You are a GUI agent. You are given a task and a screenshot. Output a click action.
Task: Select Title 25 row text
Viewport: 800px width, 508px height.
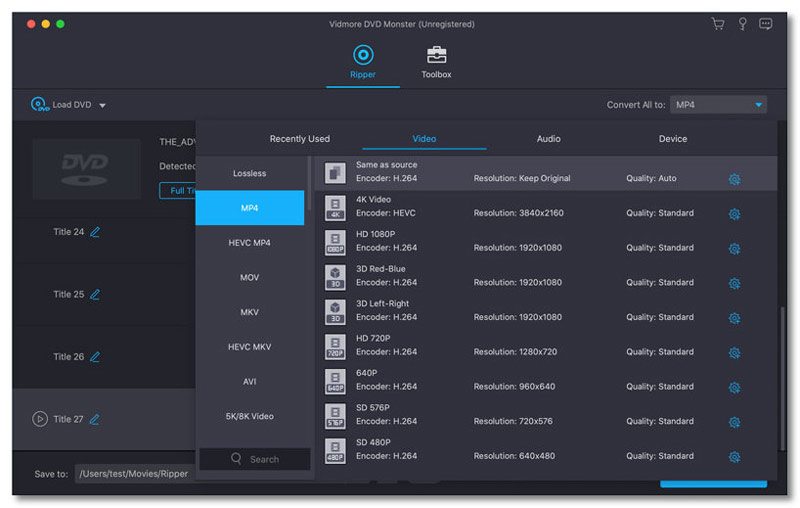pos(68,294)
